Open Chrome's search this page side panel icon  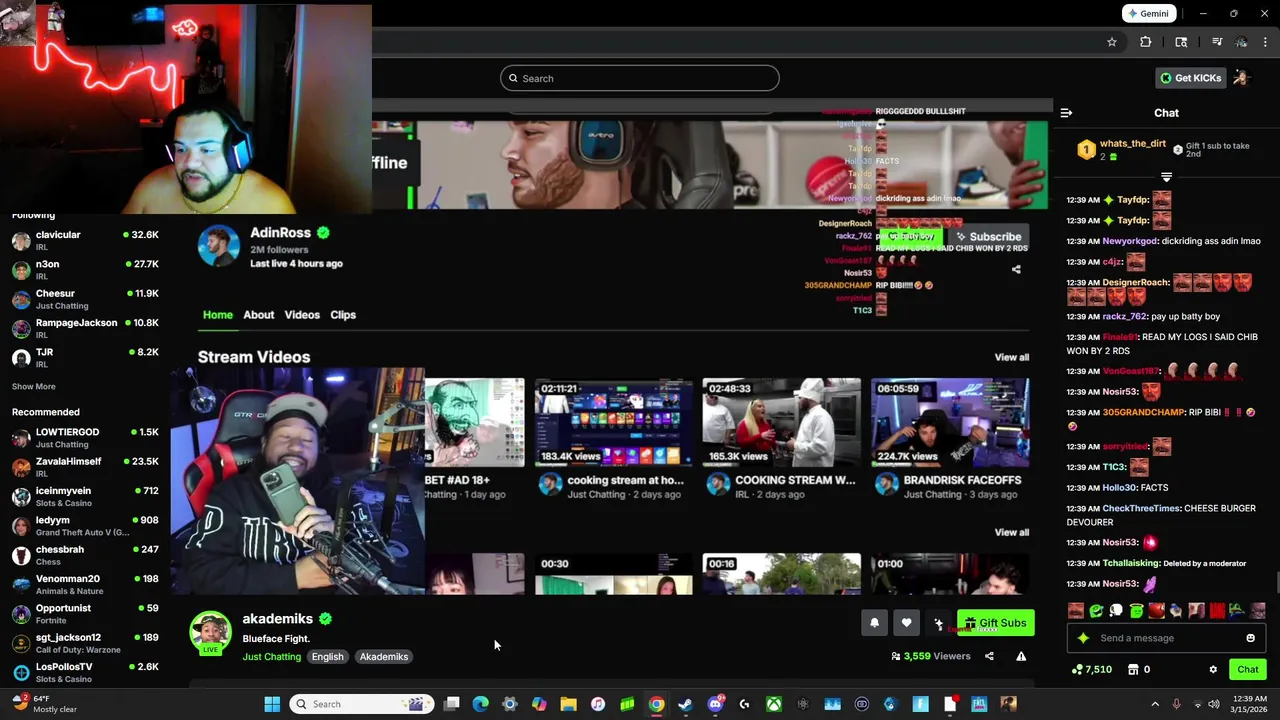coord(1181,42)
